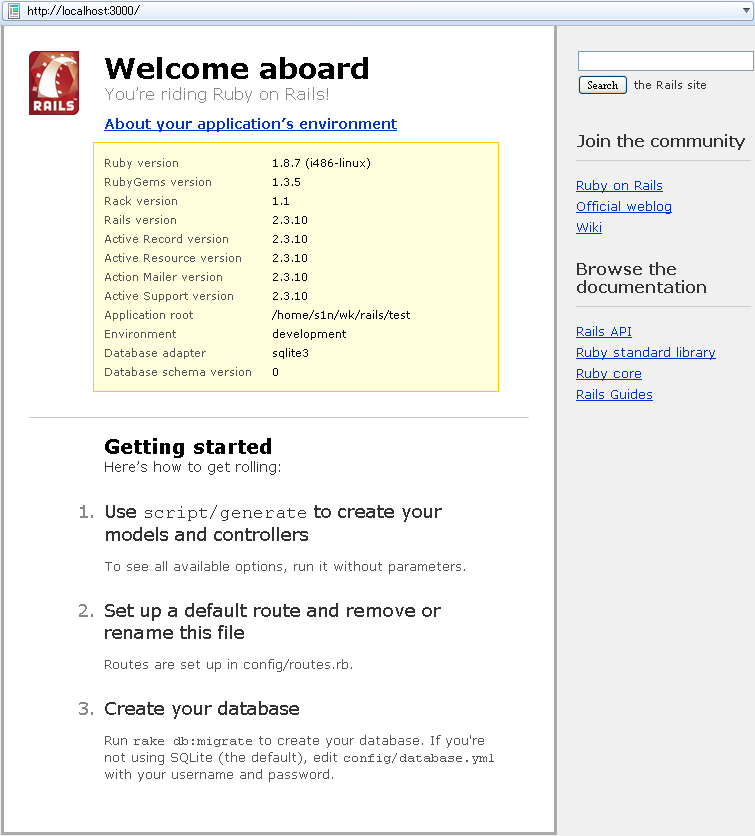The width and height of the screenshot is (755, 836).
Task: Click the Getting started heading
Action: pyautogui.click(x=188, y=446)
